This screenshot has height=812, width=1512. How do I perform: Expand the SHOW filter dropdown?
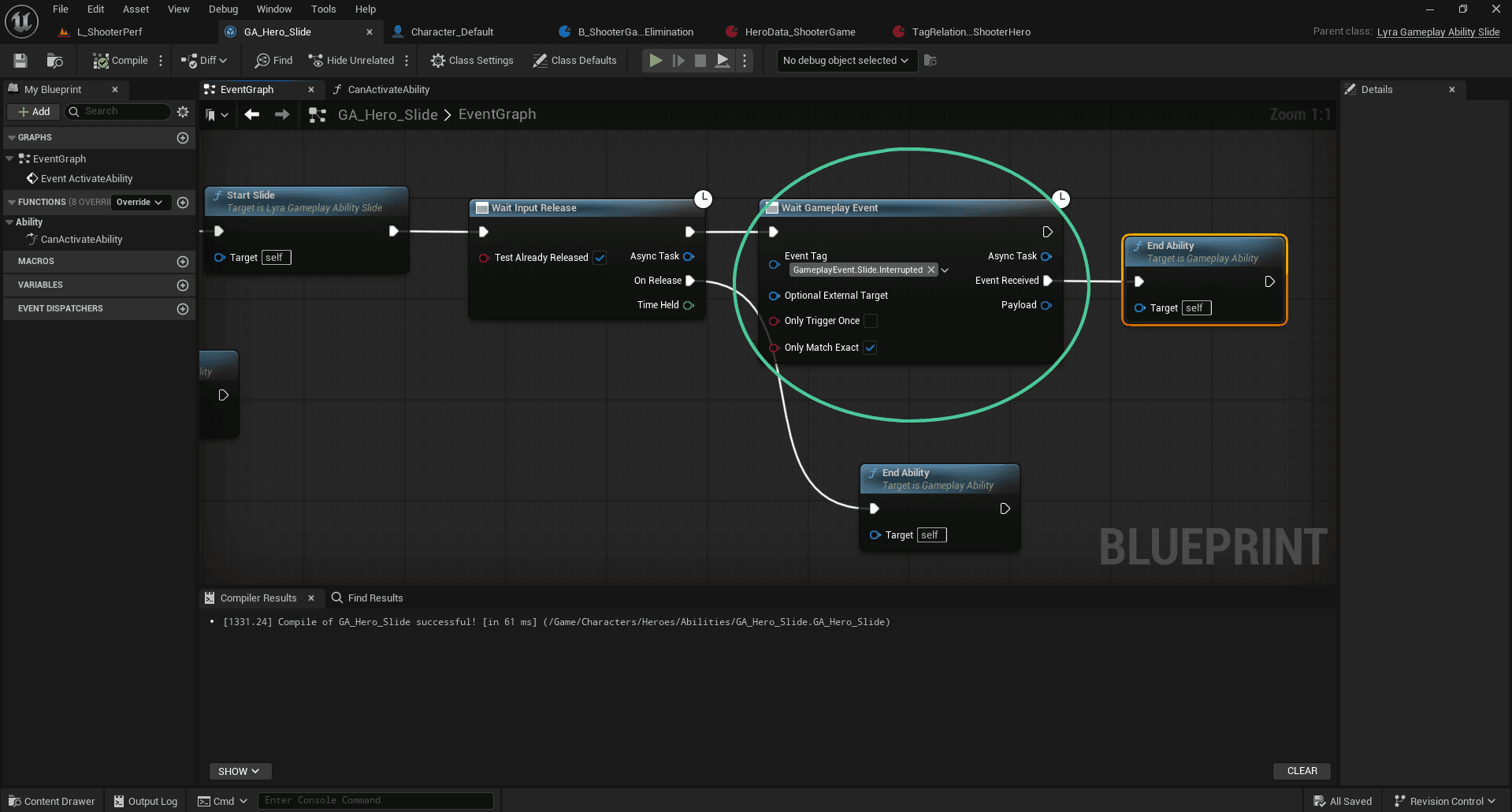click(x=240, y=771)
